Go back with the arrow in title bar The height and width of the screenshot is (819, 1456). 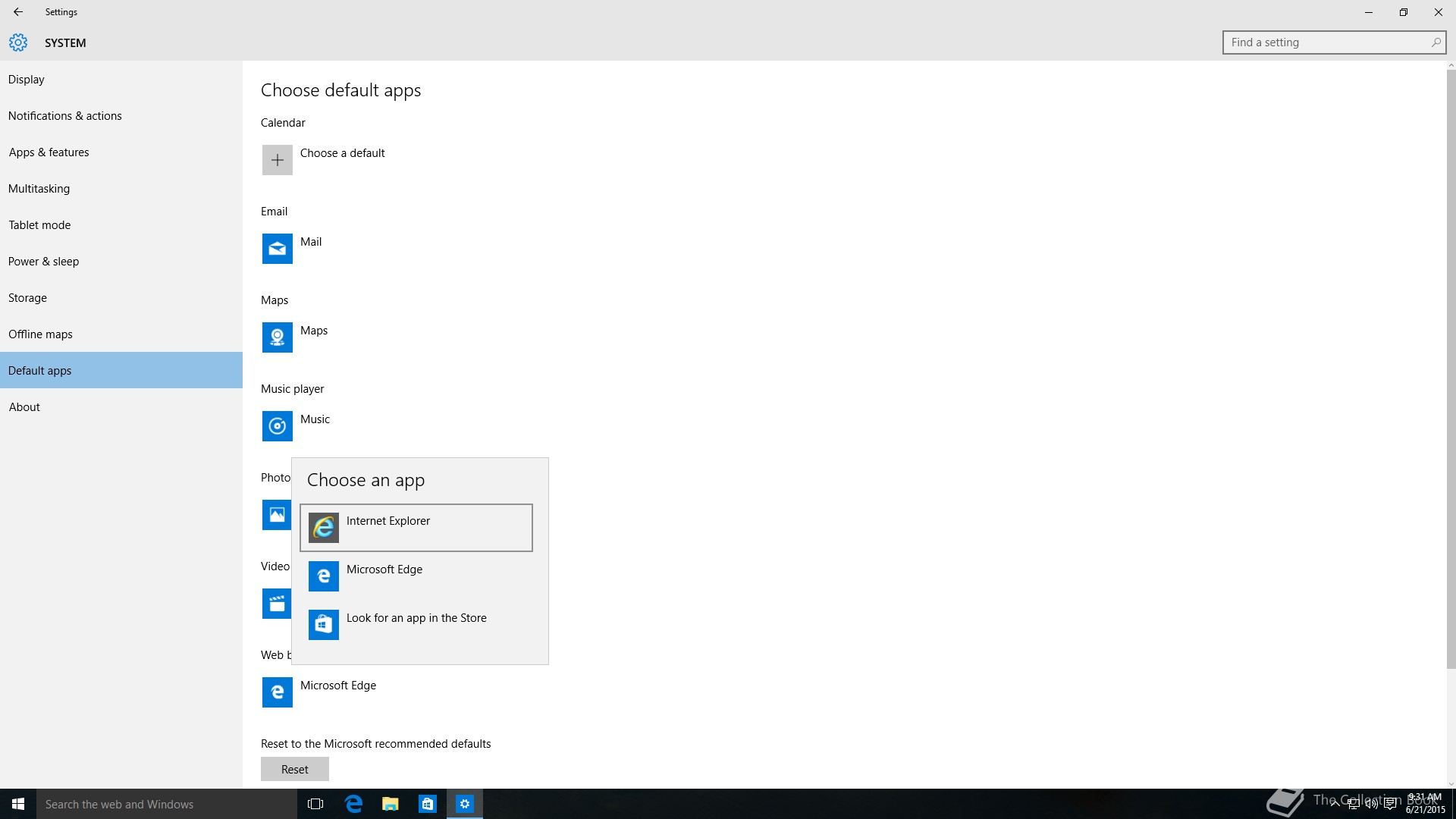point(18,12)
